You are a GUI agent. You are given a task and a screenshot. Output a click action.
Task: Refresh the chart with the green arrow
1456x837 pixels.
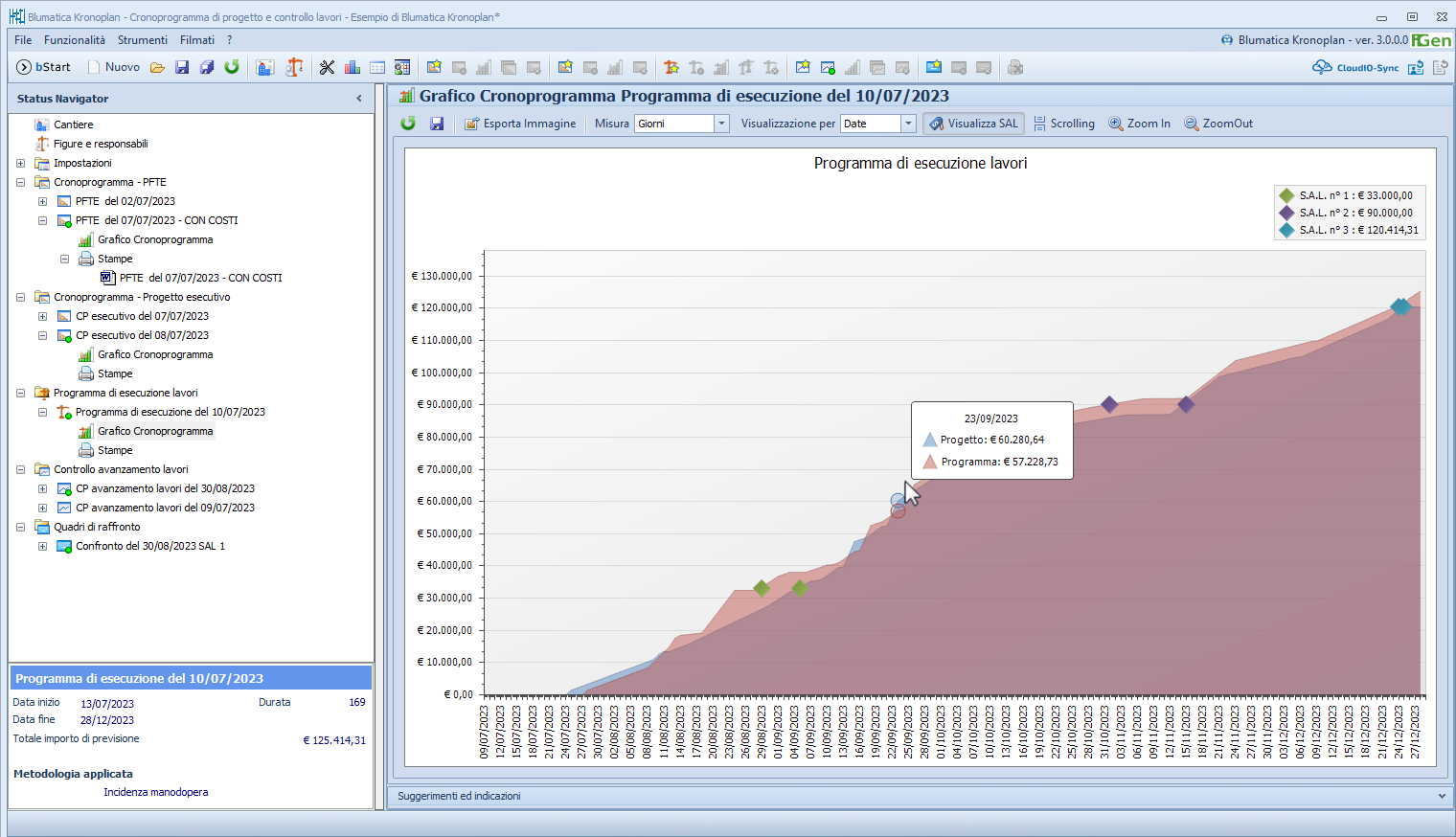408,124
